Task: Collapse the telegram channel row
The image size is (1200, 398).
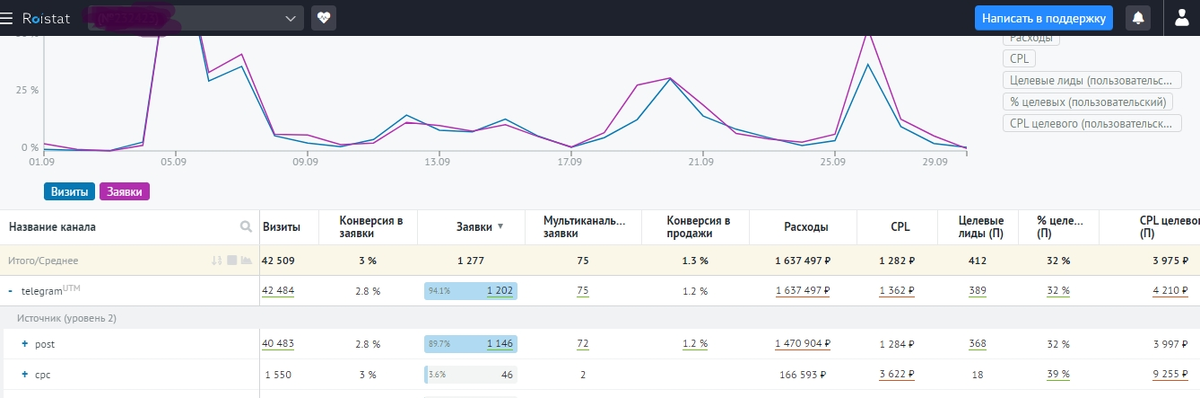Action: pos(10,290)
